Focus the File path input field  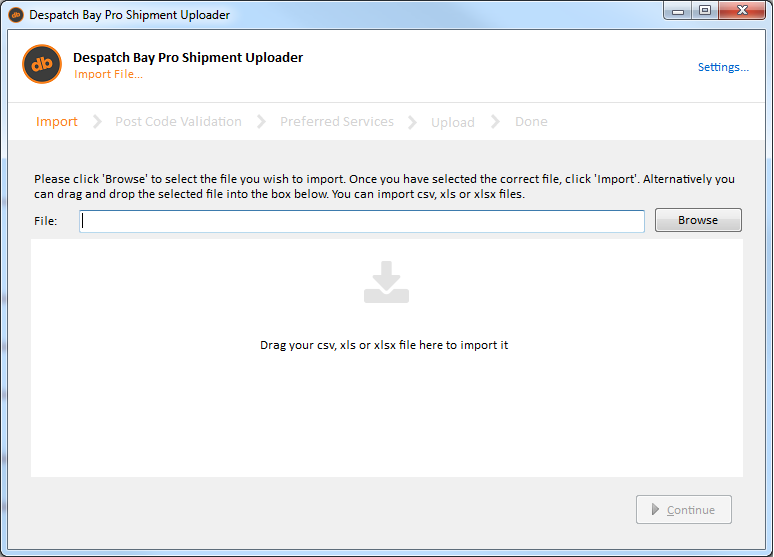[x=362, y=221]
